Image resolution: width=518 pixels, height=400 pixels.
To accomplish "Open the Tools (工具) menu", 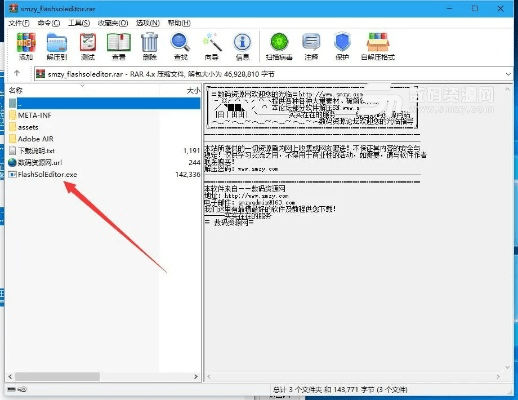I will point(79,23).
